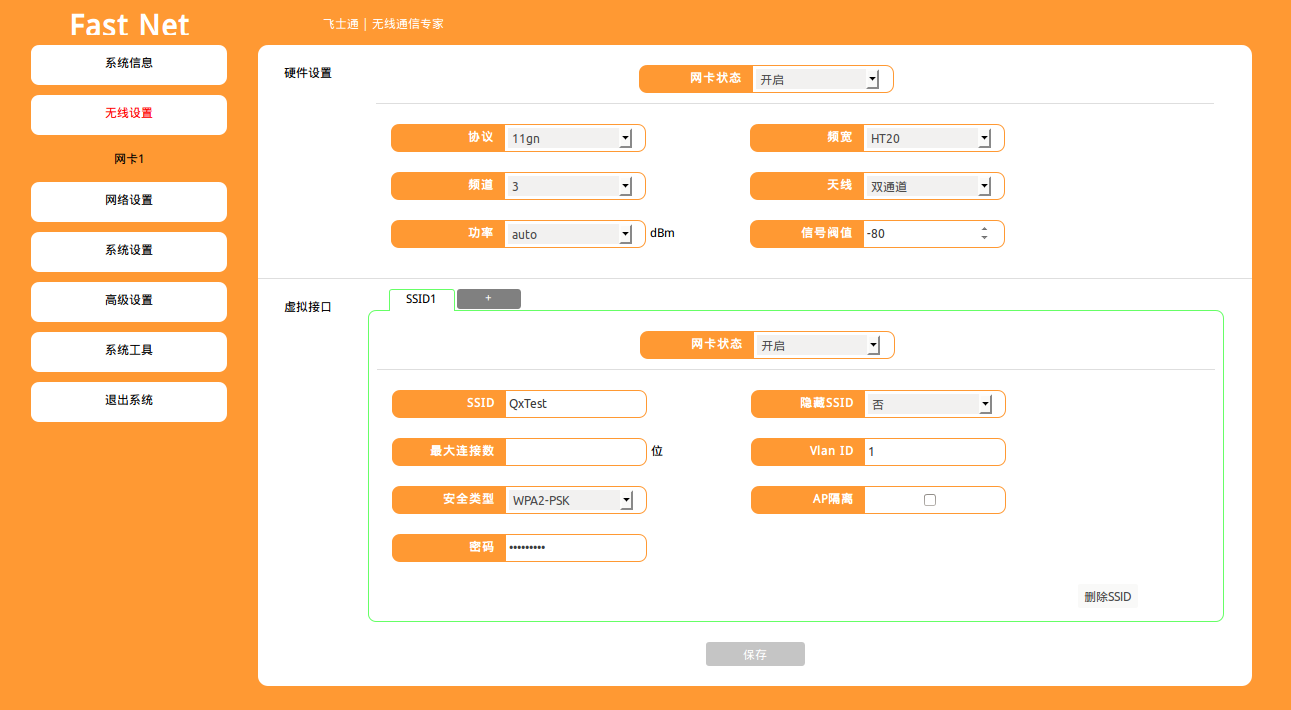The width and height of the screenshot is (1291, 710).
Task: Open the 系统信息 page in sidebar
Action: point(129,64)
